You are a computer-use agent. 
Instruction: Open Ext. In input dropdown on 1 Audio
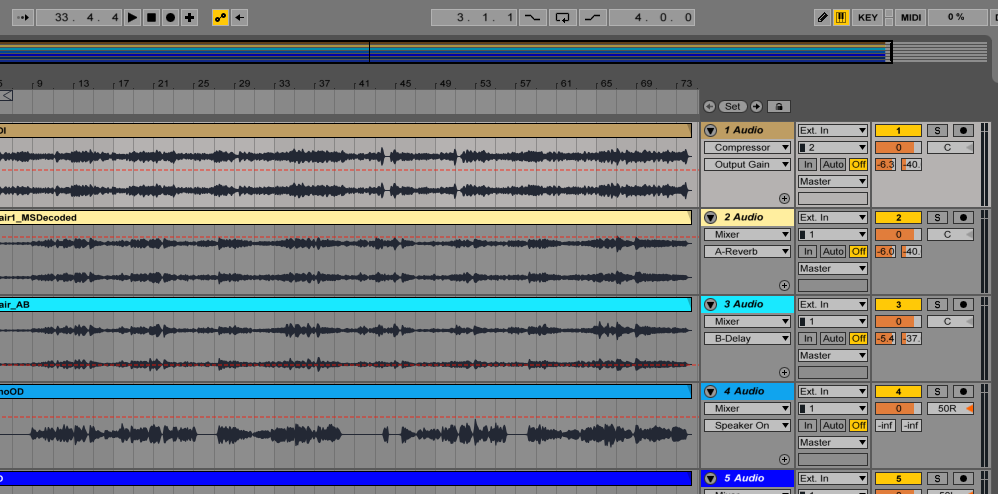tap(833, 131)
